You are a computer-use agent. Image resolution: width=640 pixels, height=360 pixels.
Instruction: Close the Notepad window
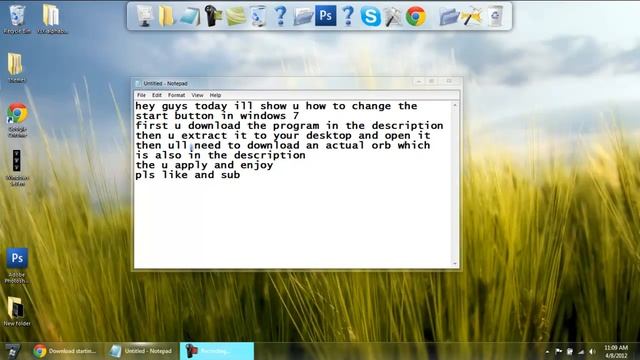point(449,82)
